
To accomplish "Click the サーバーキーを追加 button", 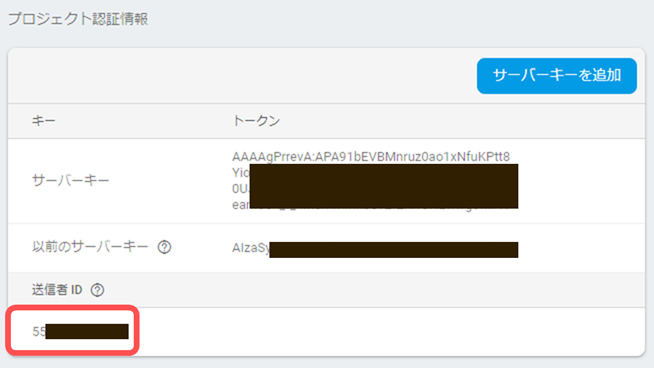I will pos(556,76).
